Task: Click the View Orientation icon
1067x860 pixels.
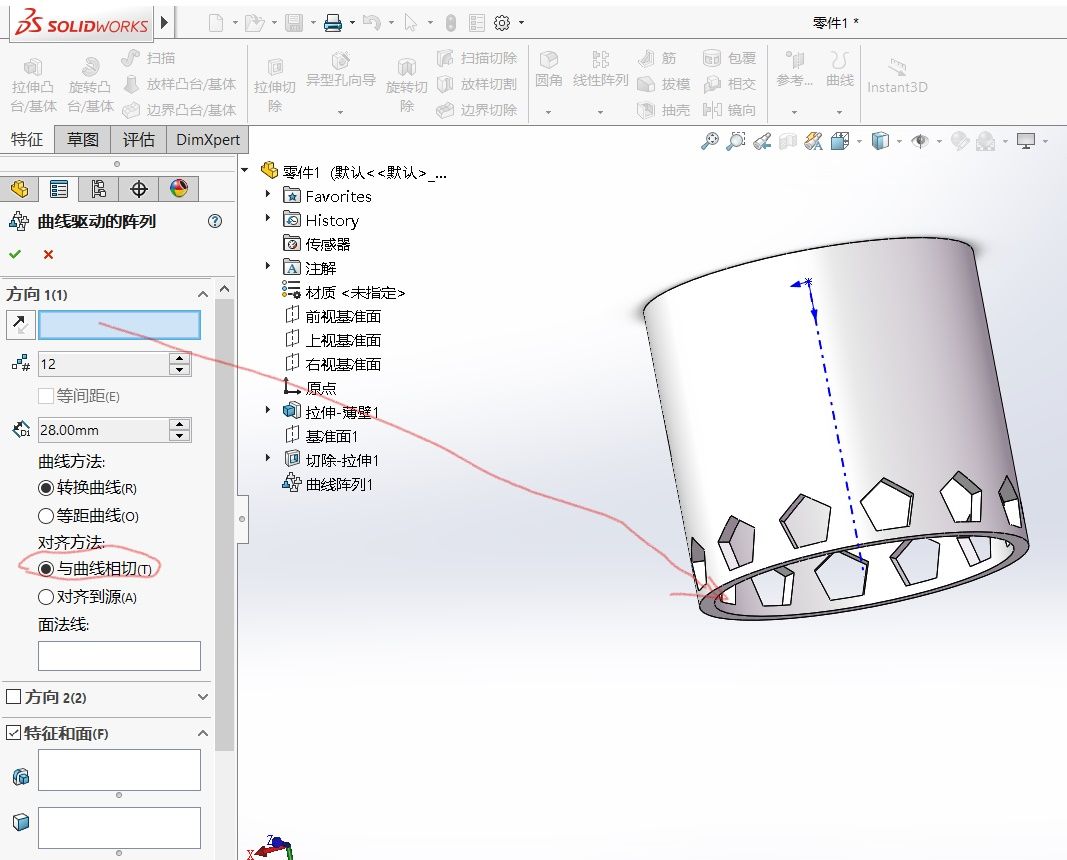Action: pos(840,141)
